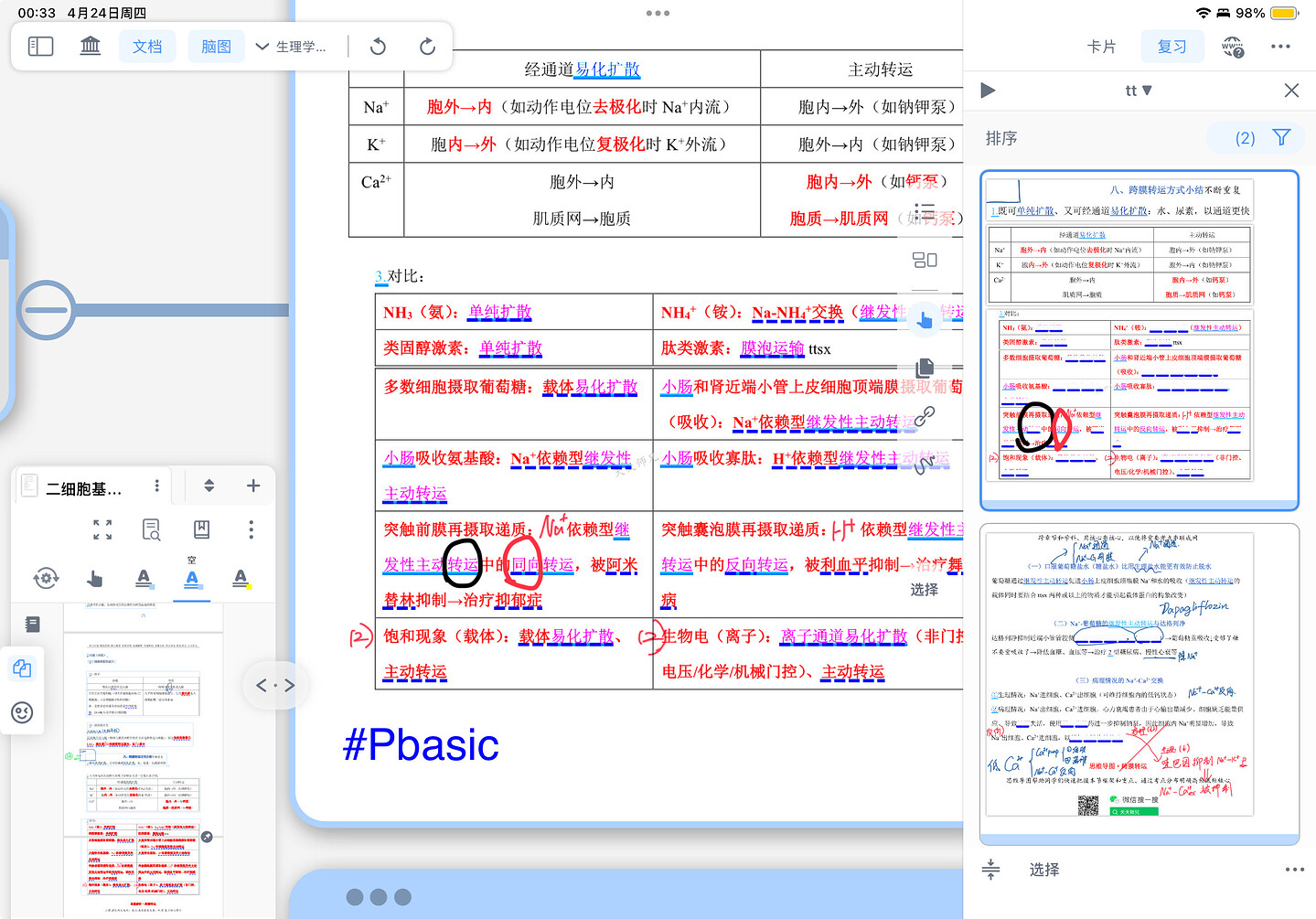The width and height of the screenshot is (1316, 919).
Task: Select the first light-blue text highlighter
Action: (x=144, y=578)
